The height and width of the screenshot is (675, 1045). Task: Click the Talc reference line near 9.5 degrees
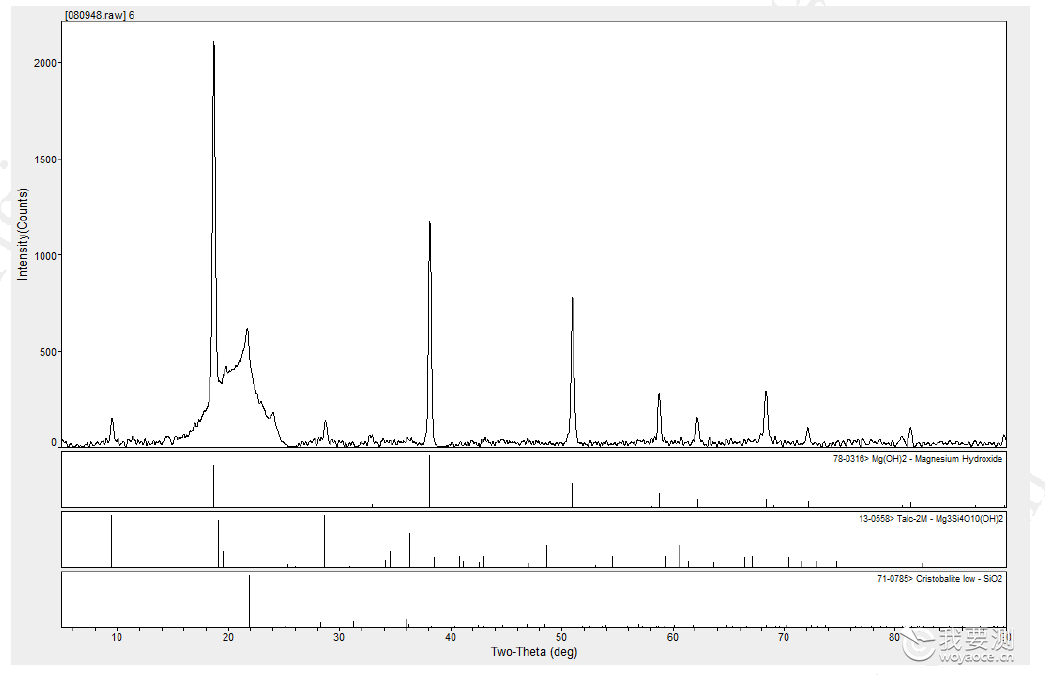point(111,541)
